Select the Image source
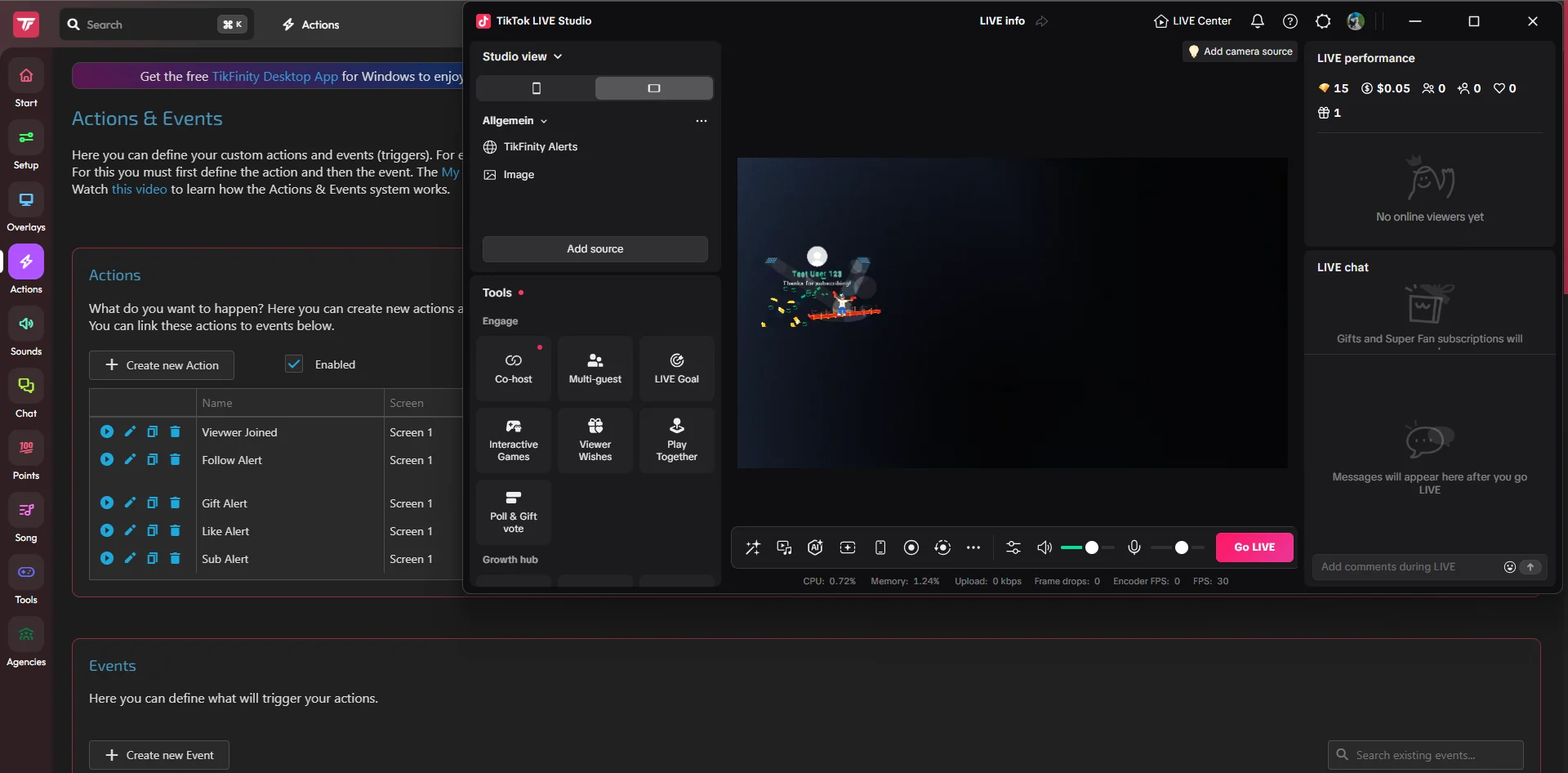Image resolution: width=1568 pixels, height=773 pixels. tap(595, 175)
